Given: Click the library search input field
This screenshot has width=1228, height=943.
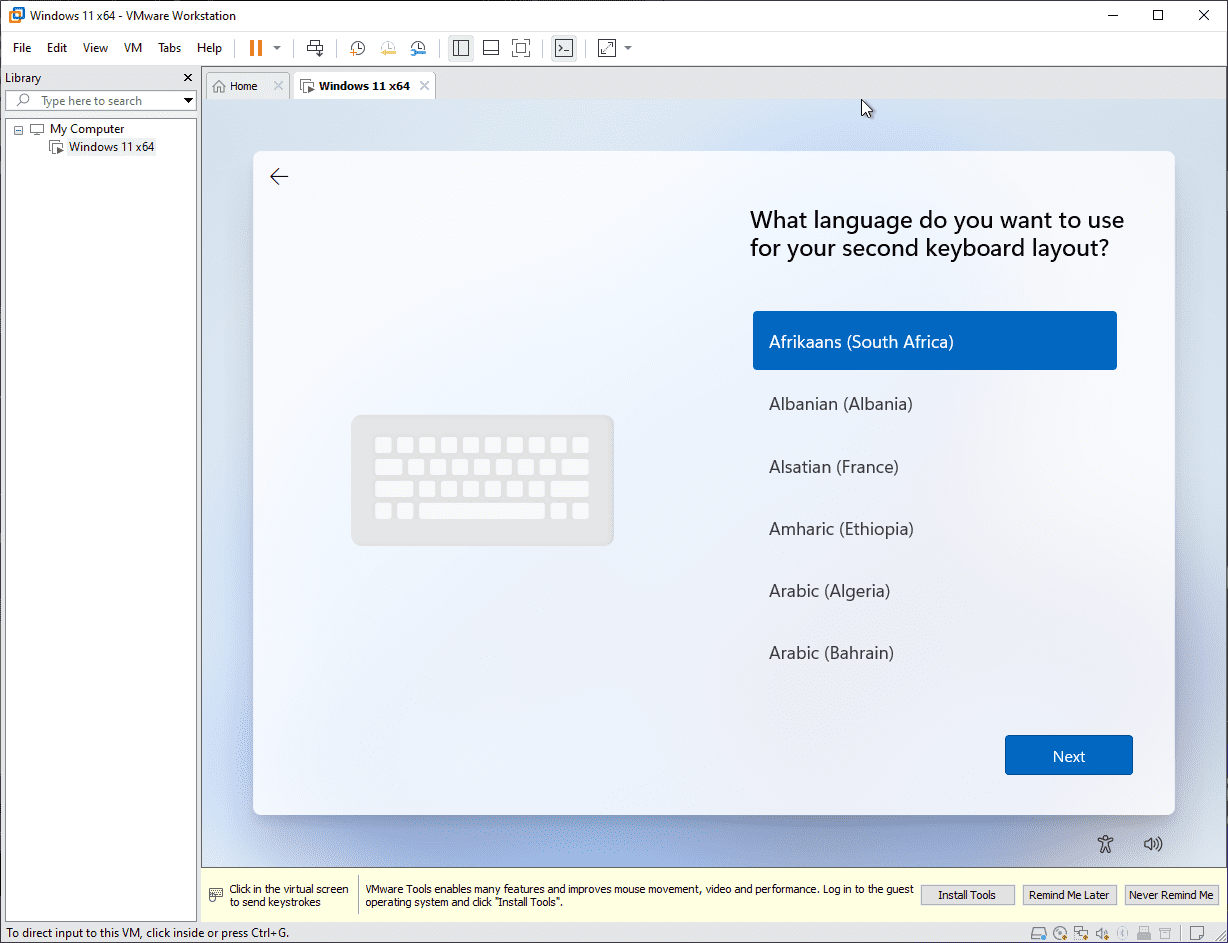Looking at the screenshot, I should click(x=100, y=101).
